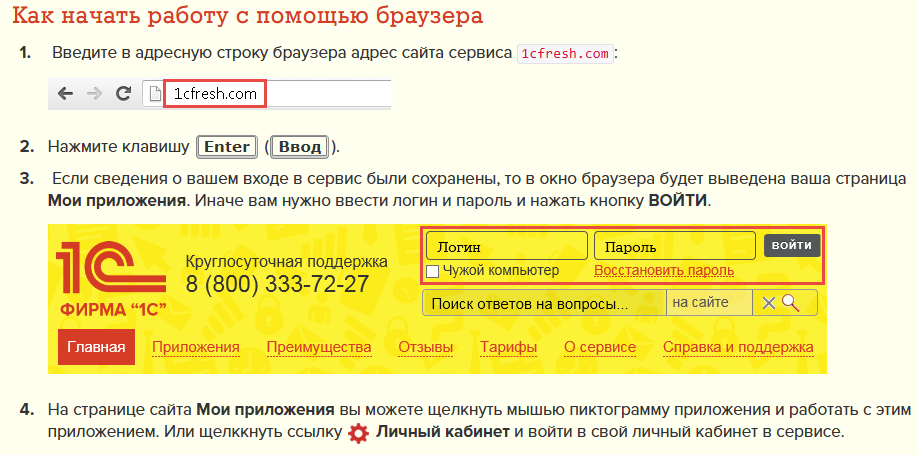918x455 pixels.
Task: Click the browser reload icon
Action: click(122, 94)
